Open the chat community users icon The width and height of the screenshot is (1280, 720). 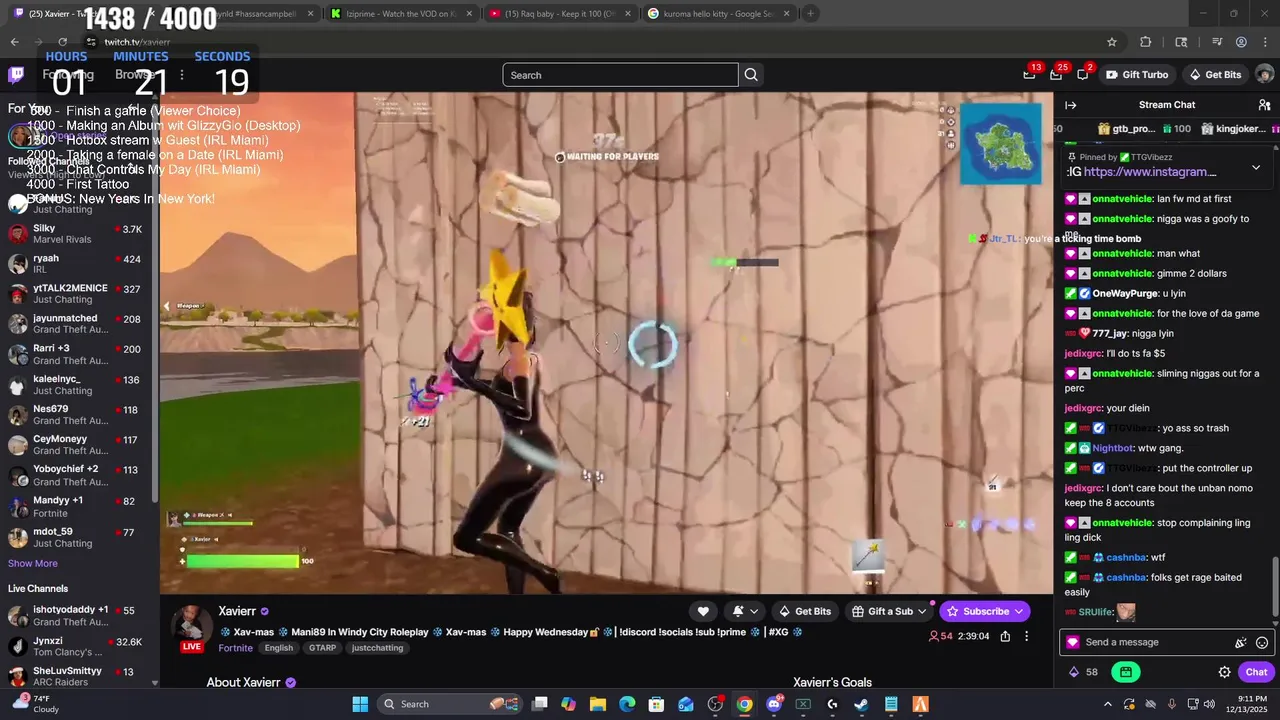(1264, 105)
